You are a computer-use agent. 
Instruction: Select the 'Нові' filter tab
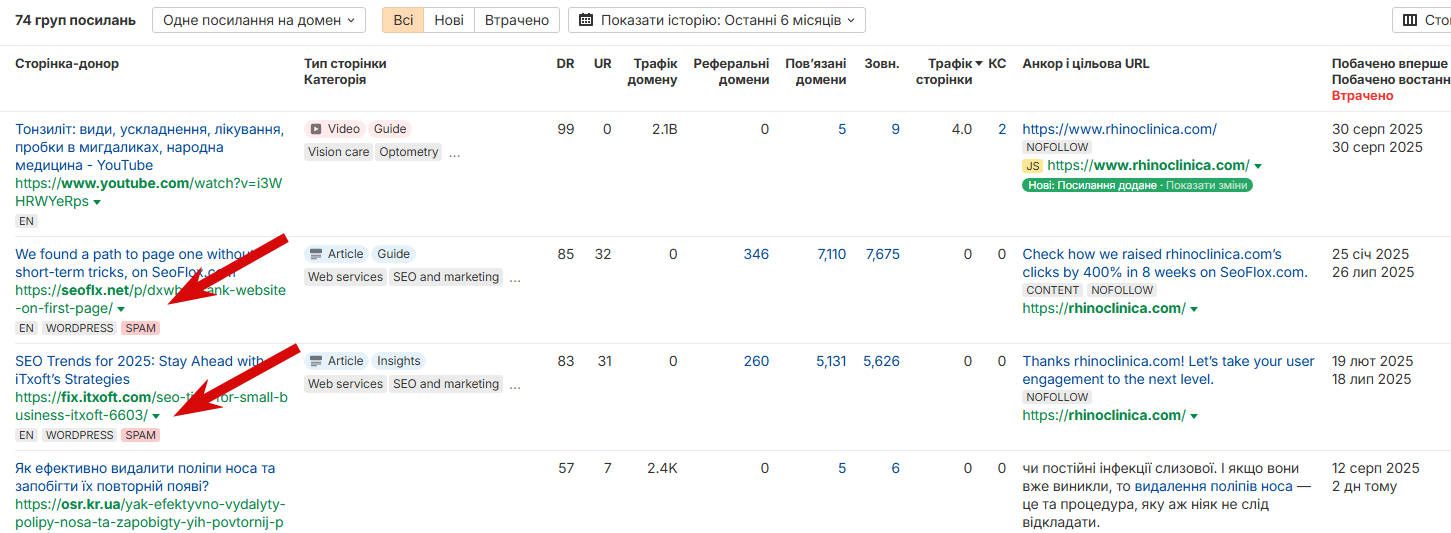(x=449, y=20)
